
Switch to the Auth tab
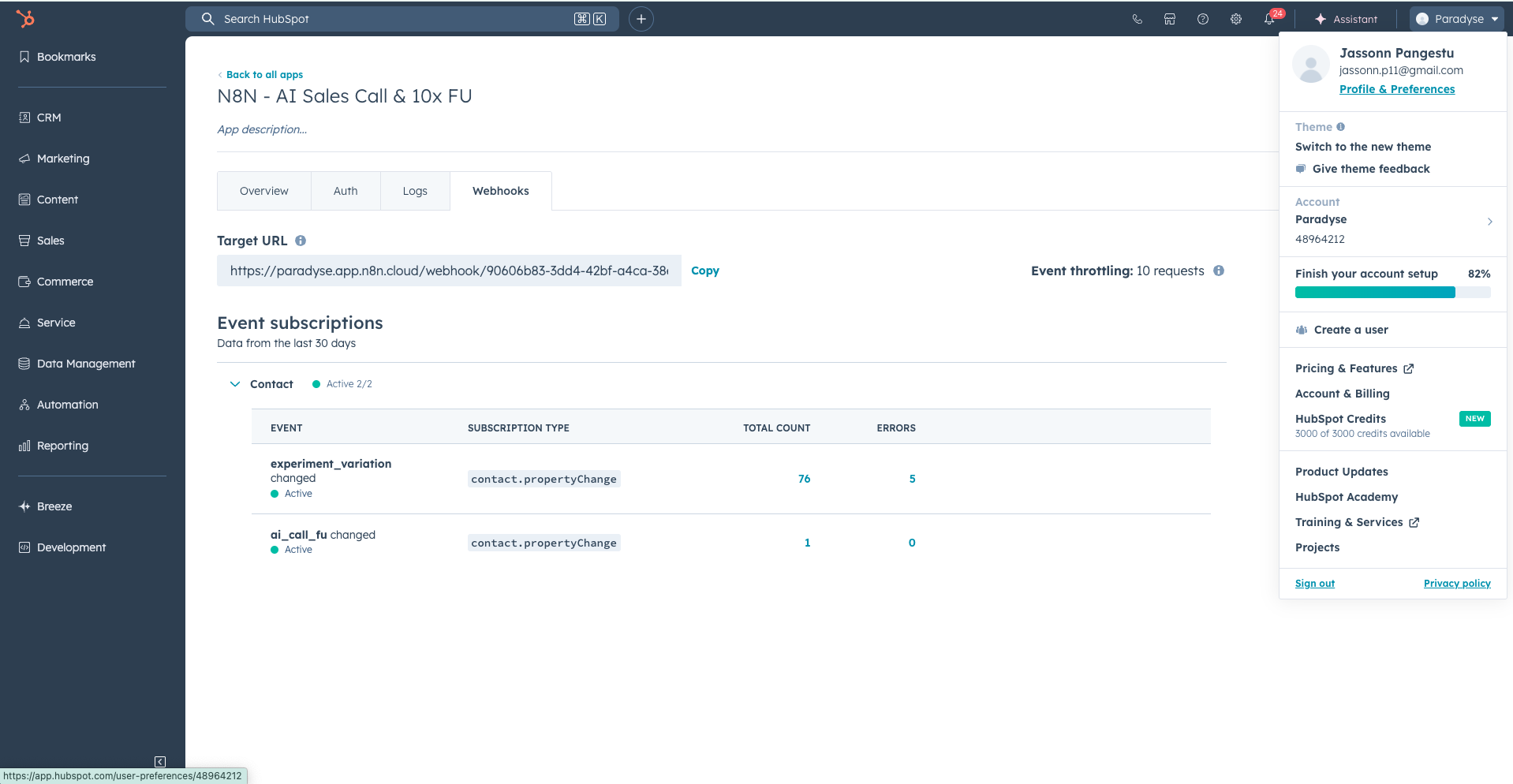[345, 190]
